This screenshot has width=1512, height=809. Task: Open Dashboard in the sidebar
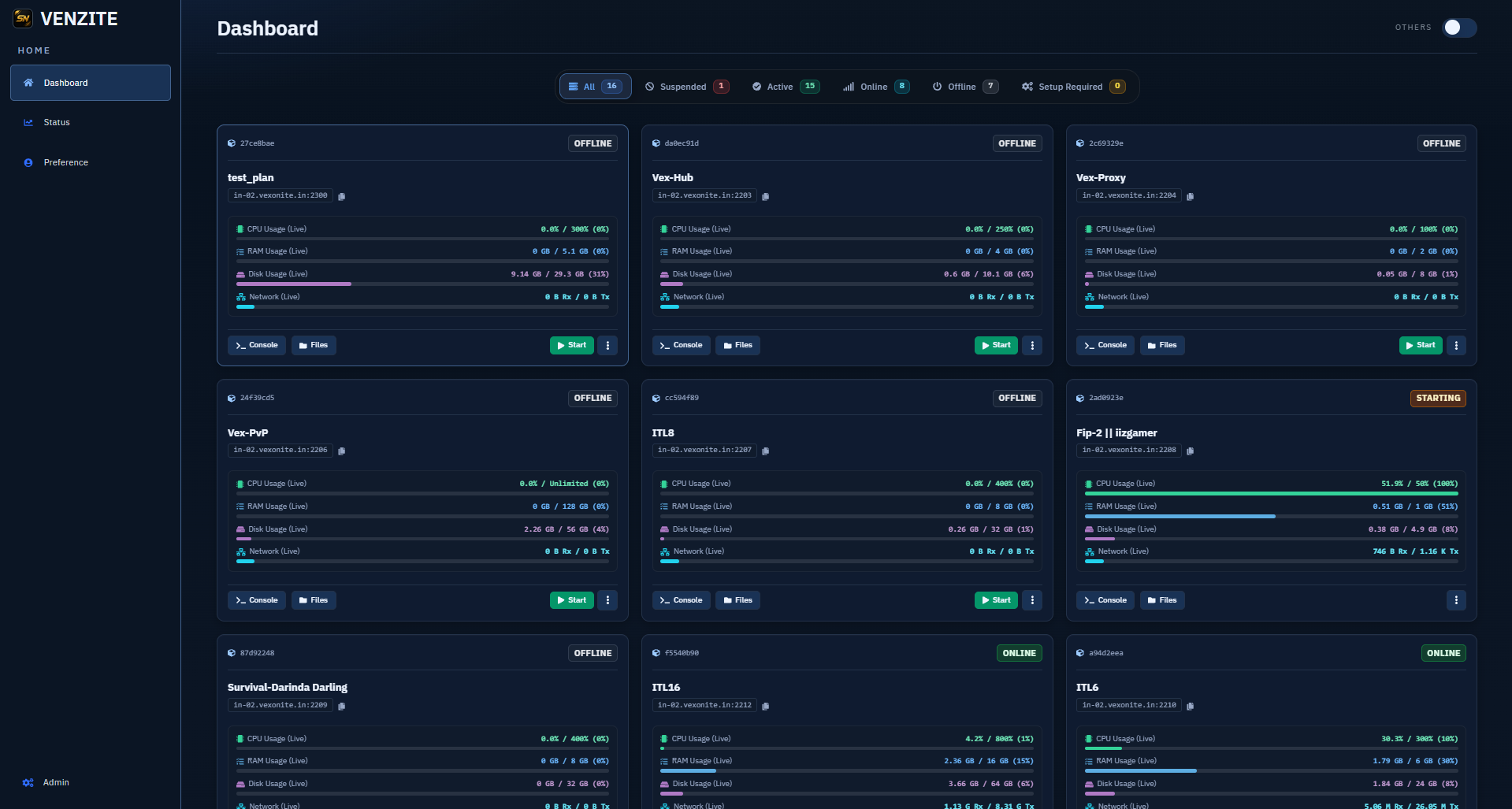click(91, 83)
